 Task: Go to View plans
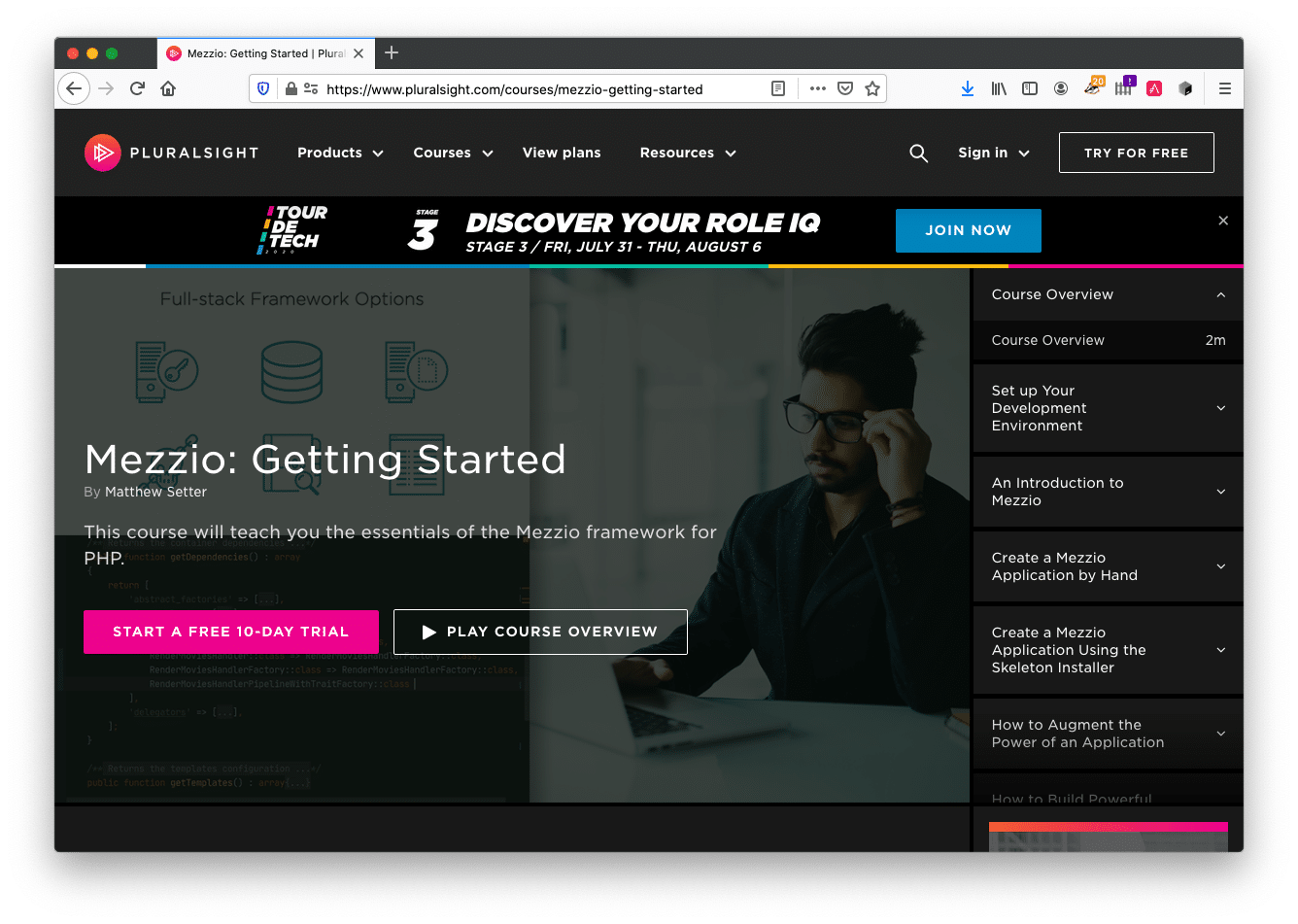point(562,153)
